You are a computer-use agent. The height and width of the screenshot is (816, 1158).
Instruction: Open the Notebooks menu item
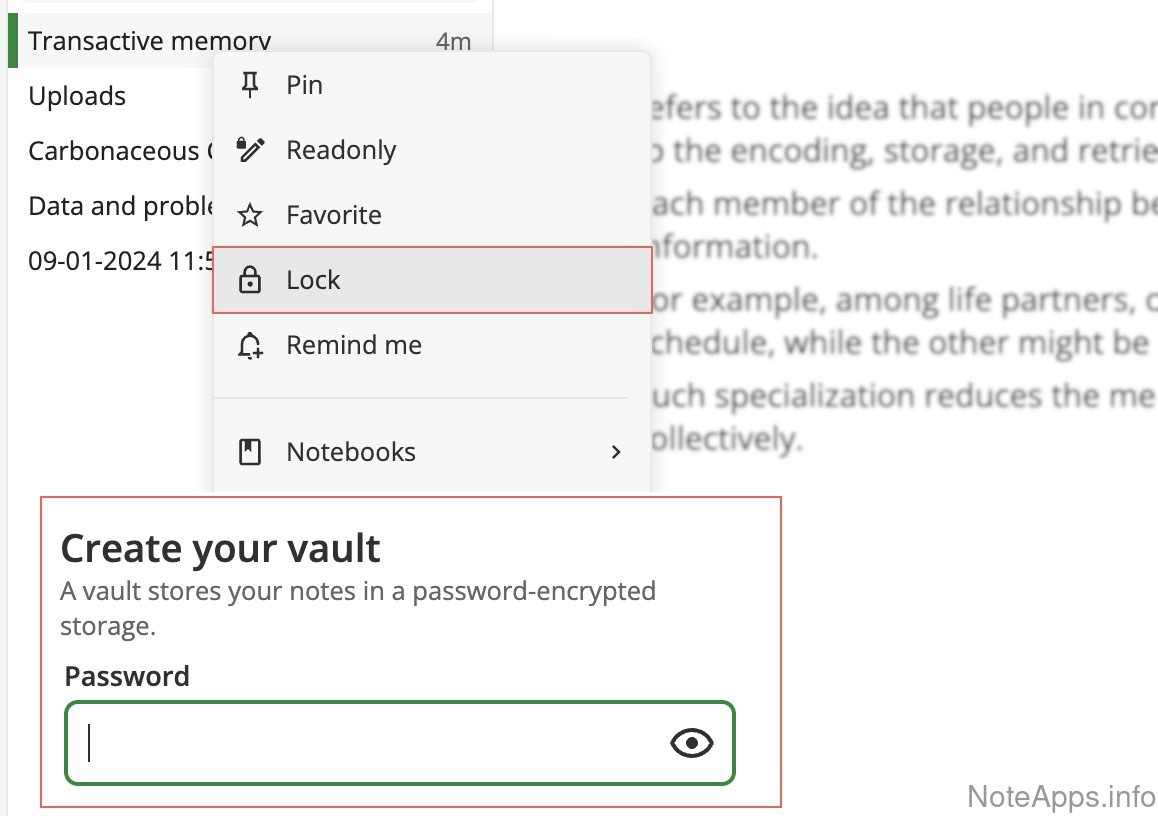click(x=351, y=452)
